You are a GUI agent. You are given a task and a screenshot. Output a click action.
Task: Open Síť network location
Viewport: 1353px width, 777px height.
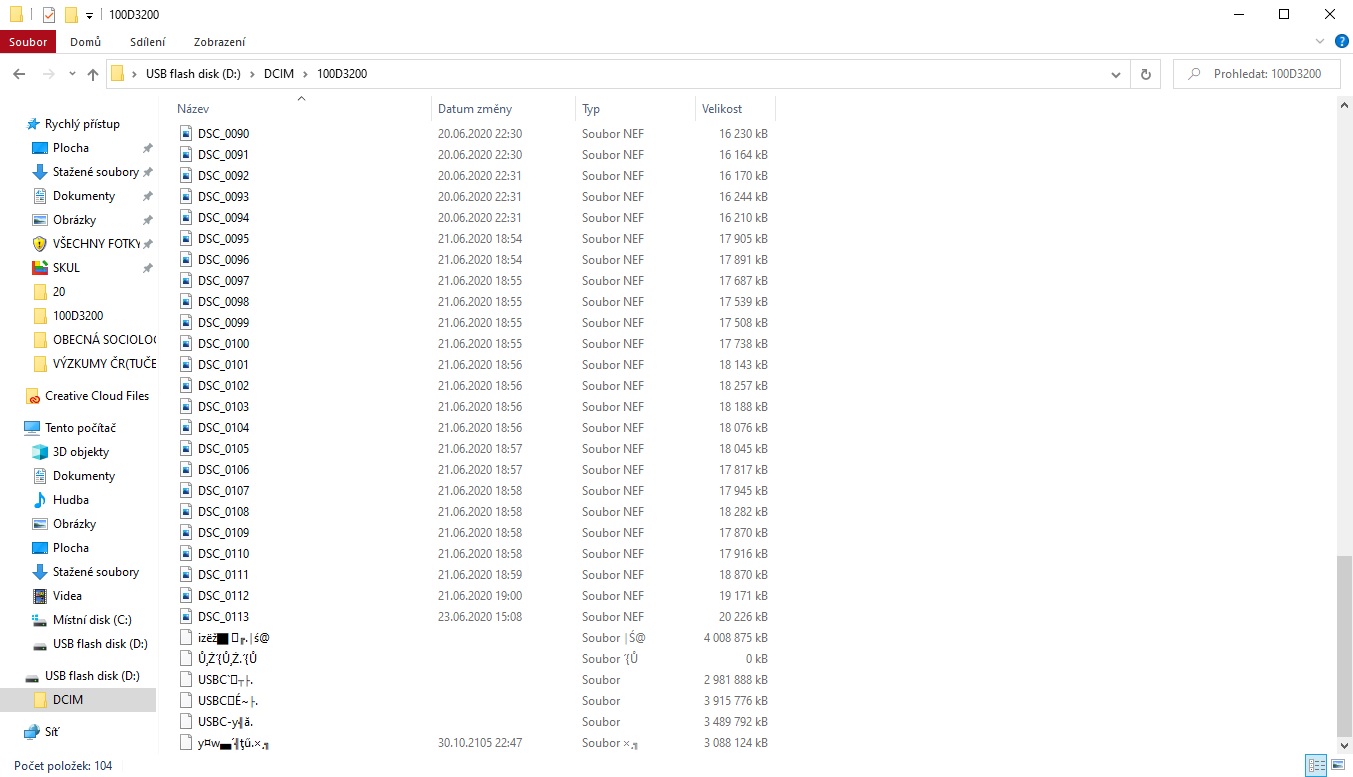(51, 732)
